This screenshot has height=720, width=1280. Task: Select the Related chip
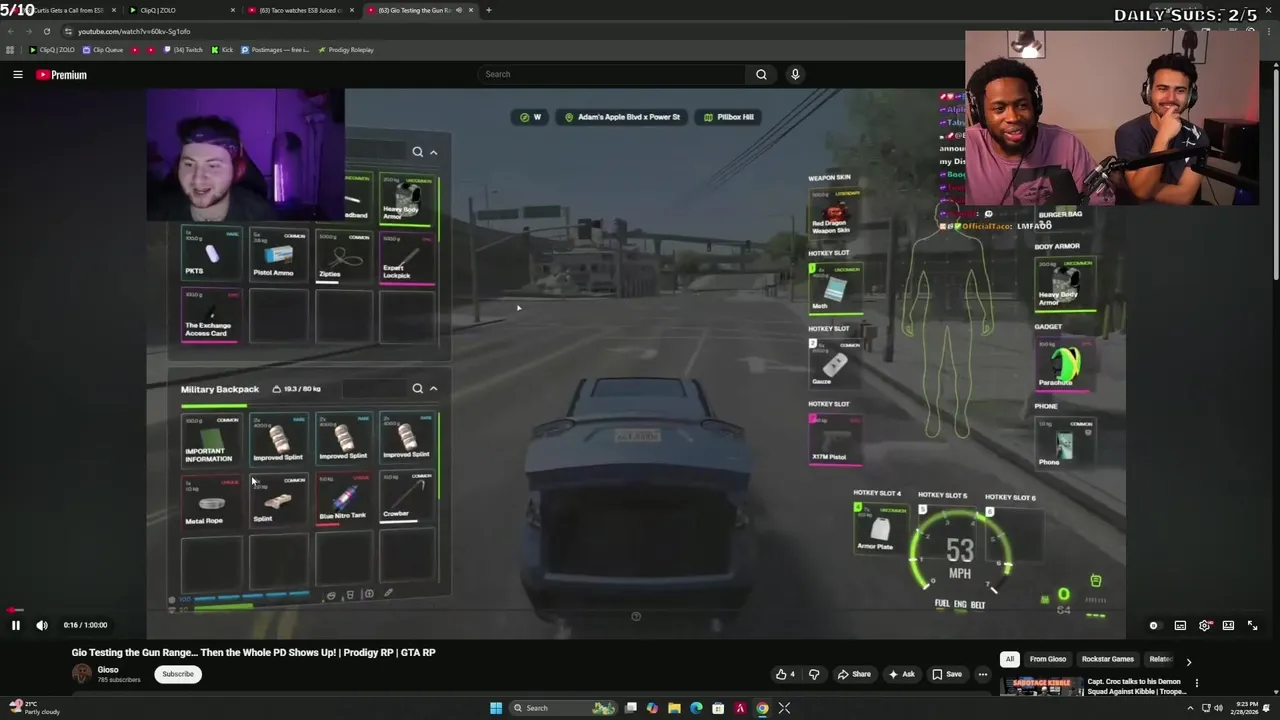[1160, 659]
